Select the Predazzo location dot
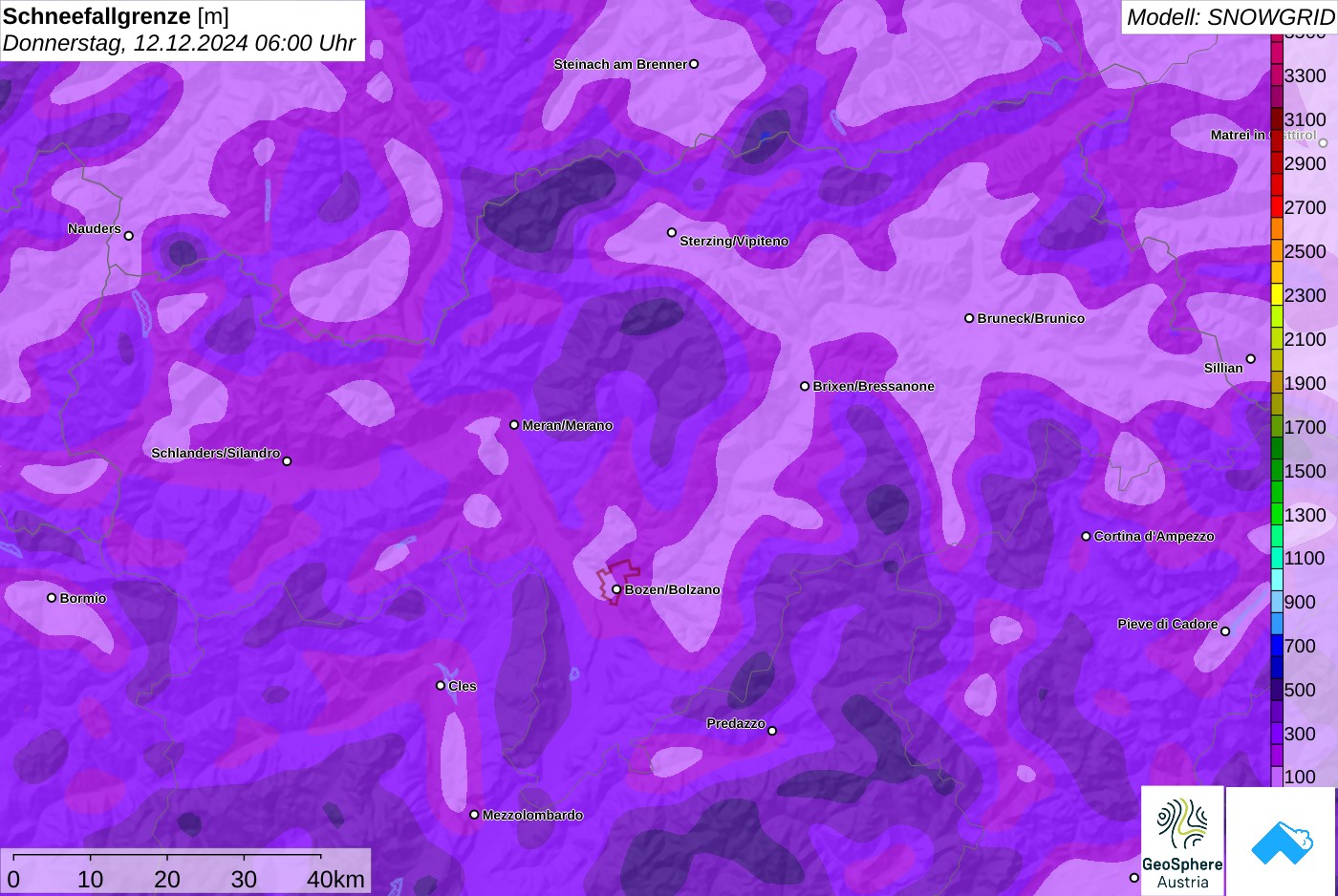Screen dimensions: 1338x896 [x=772, y=731]
